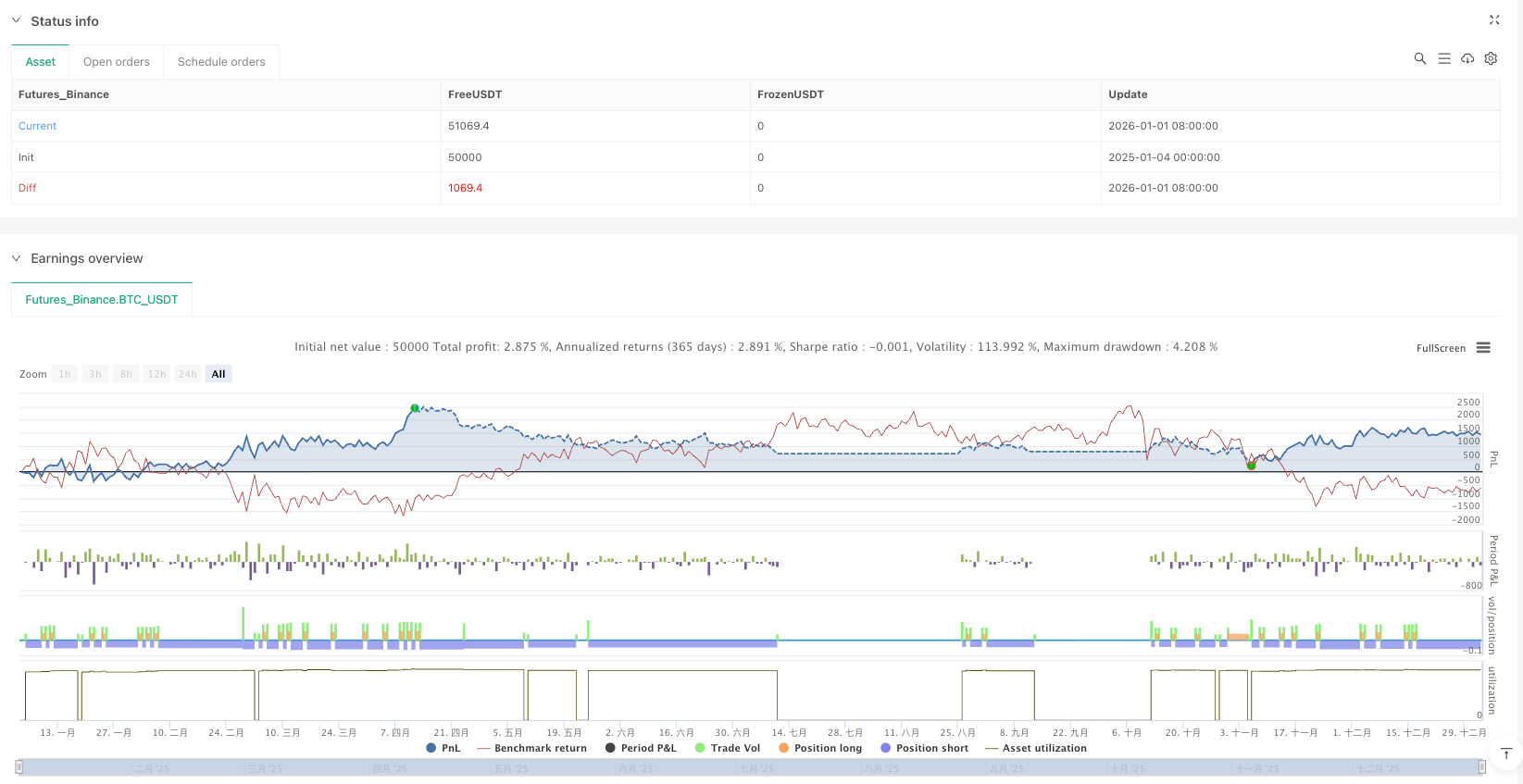The image size is (1523, 784).
Task: Collapse the Earnings overview section
Action: (16, 258)
